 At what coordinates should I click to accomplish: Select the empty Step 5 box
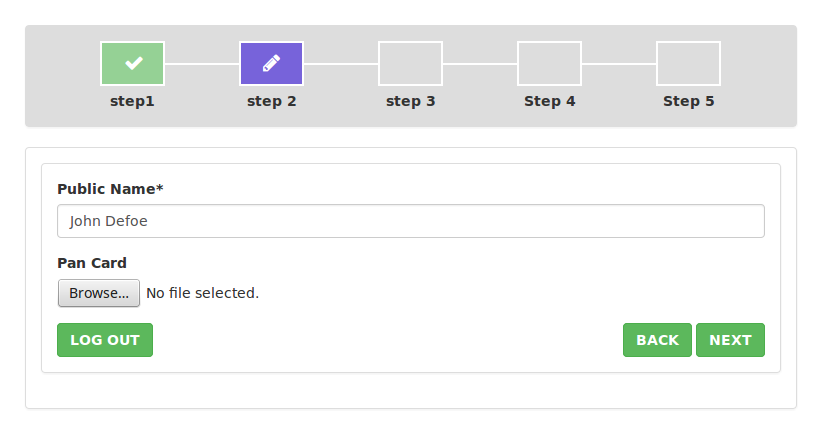(x=688, y=63)
